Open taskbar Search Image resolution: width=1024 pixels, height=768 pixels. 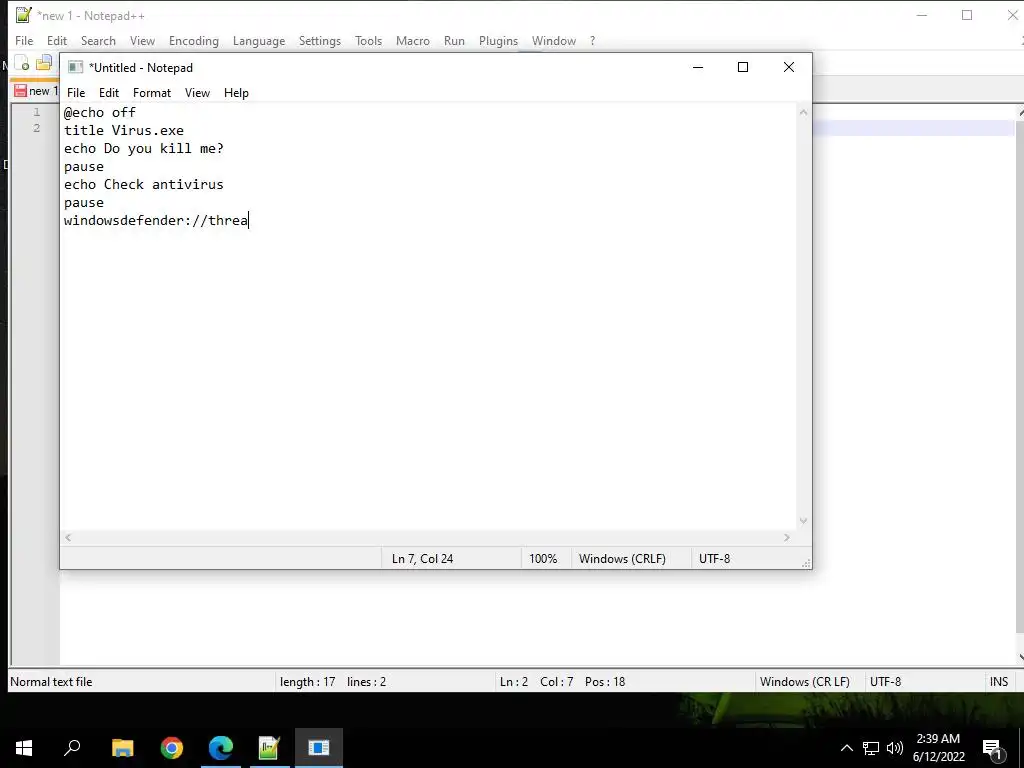click(x=72, y=748)
